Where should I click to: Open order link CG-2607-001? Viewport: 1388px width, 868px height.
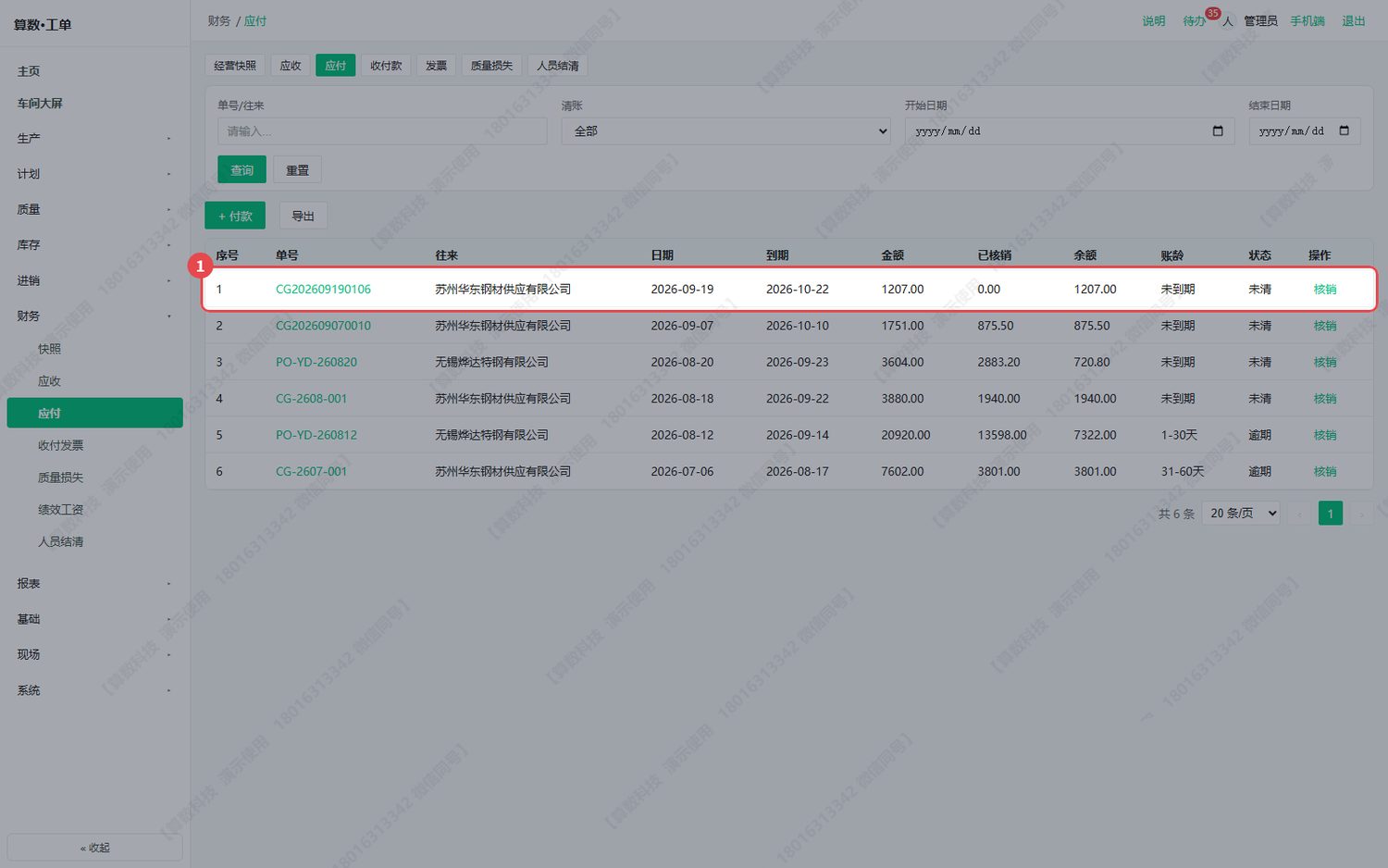pos(311,472)
